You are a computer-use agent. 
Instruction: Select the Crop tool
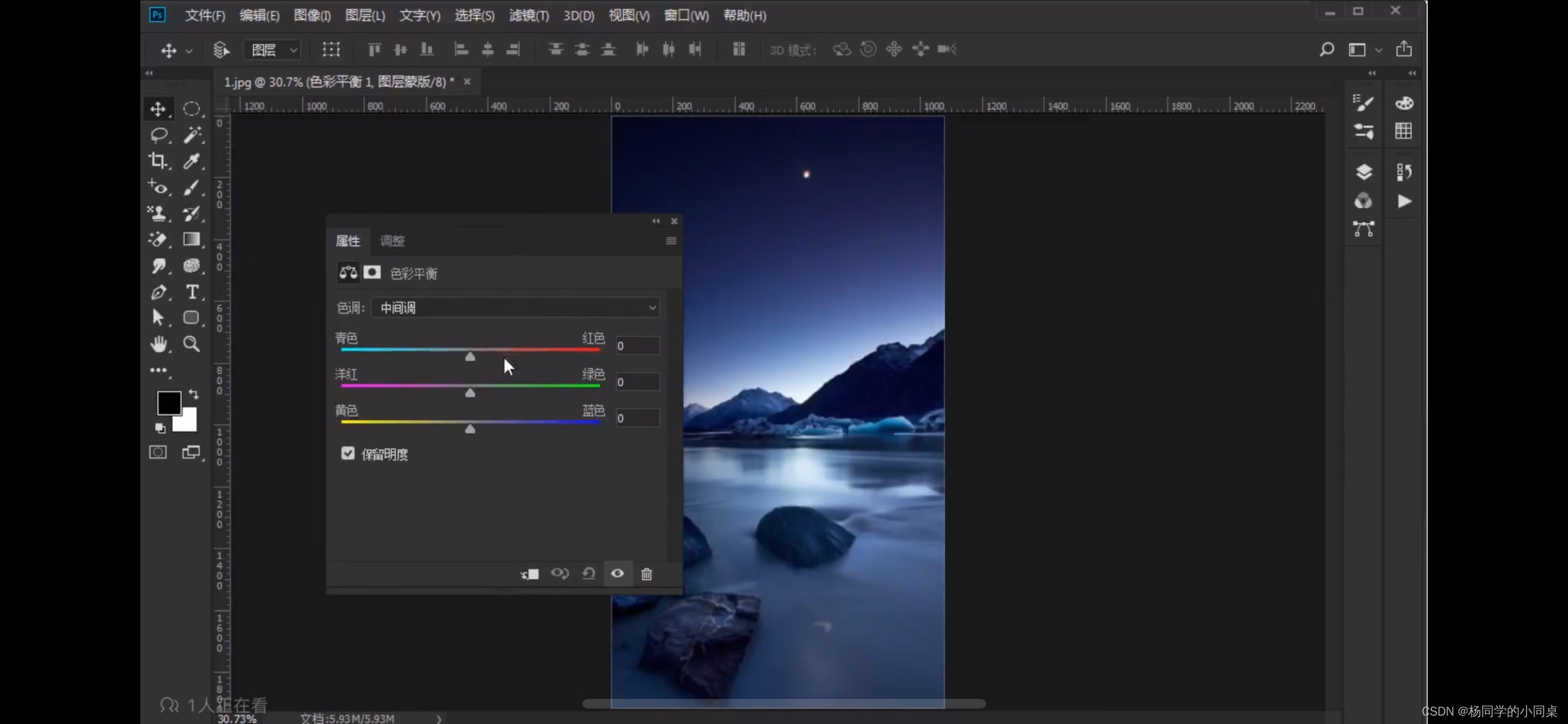pyautogui.click(x=158, y=161)
